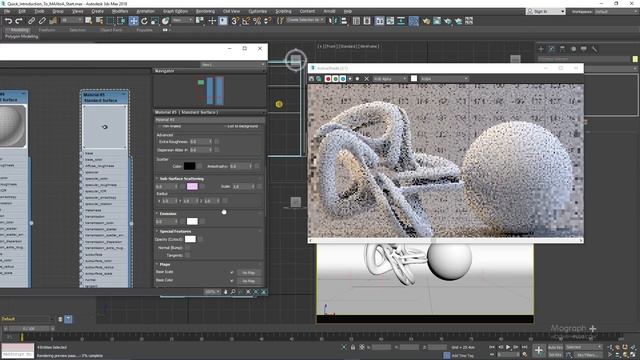
Task: Activate the Select and Rotate tool
Action: point(144,21)
